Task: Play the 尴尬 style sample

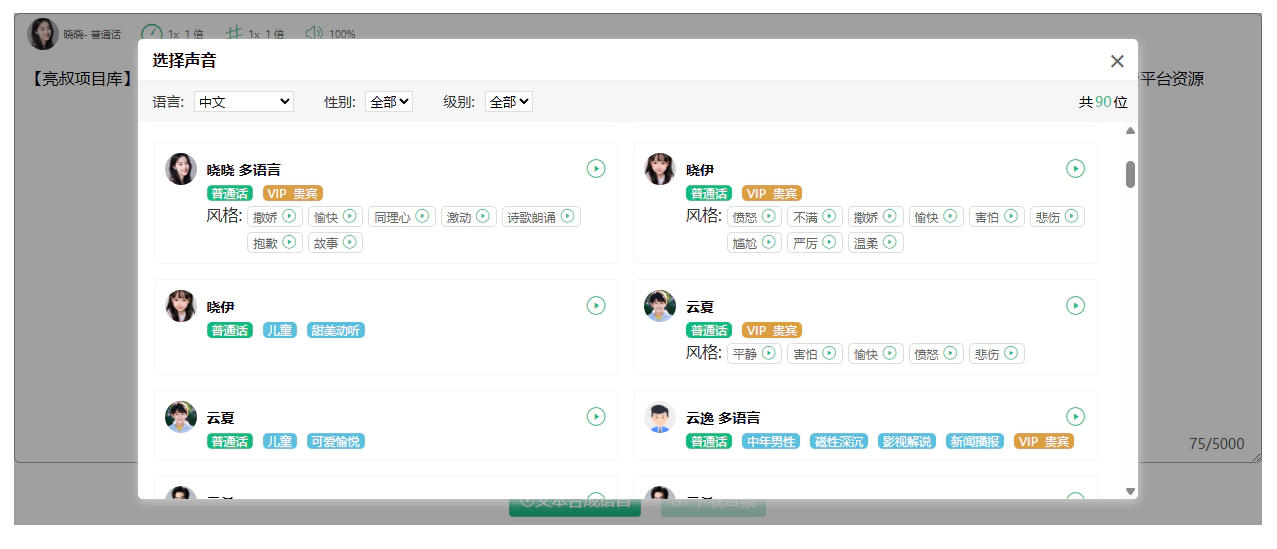Action: (x=769, y=242)
